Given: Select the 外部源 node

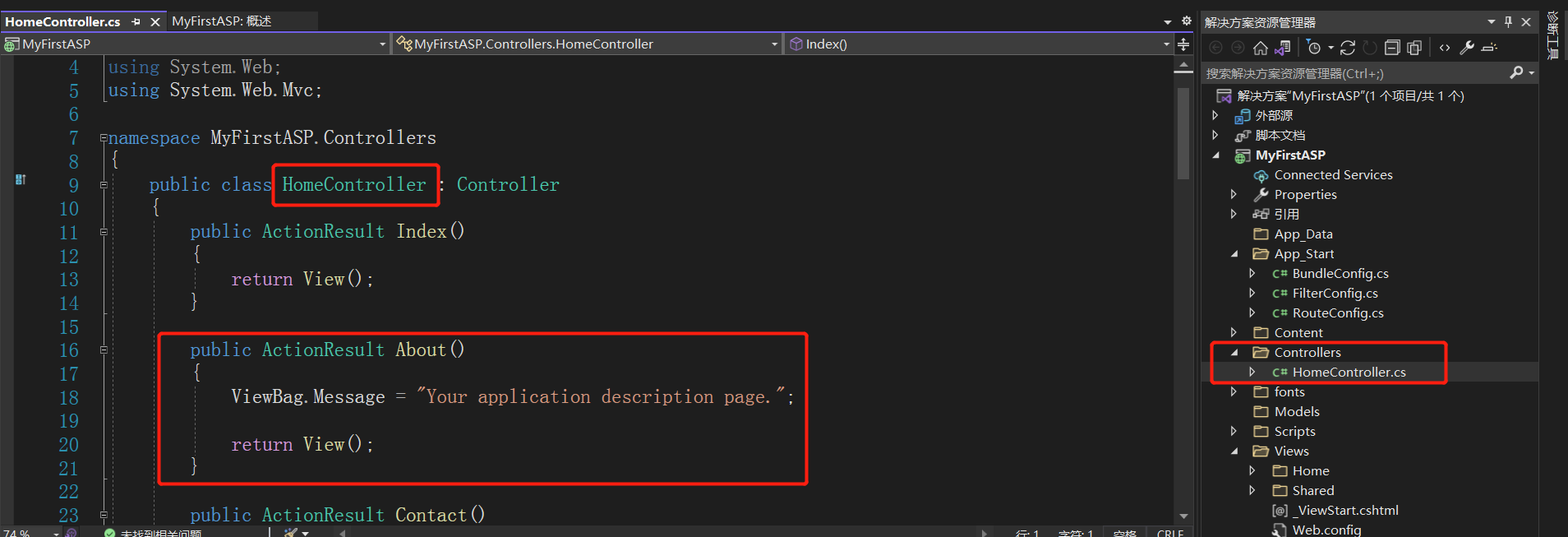Looking at the screenshot, I should [1274, 116].
